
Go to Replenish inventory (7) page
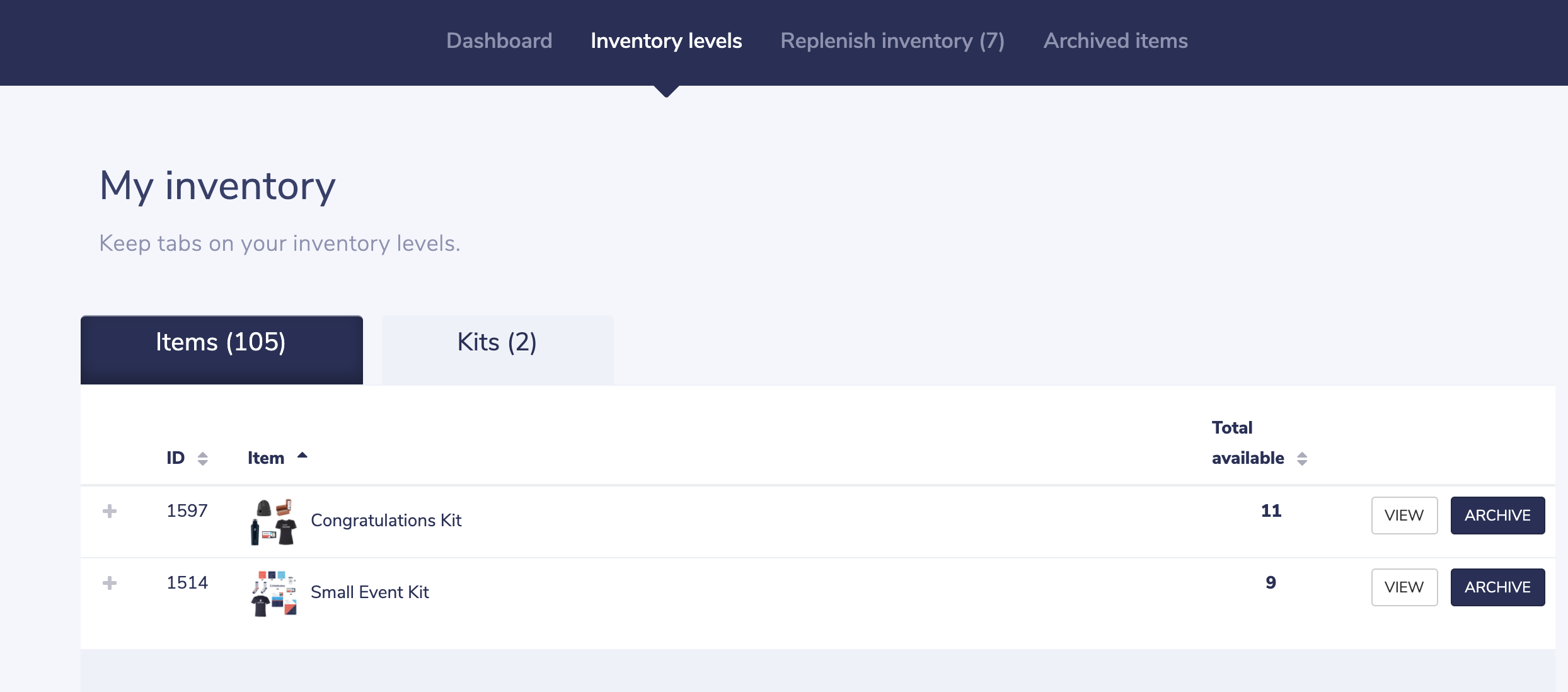pos(892,41)
